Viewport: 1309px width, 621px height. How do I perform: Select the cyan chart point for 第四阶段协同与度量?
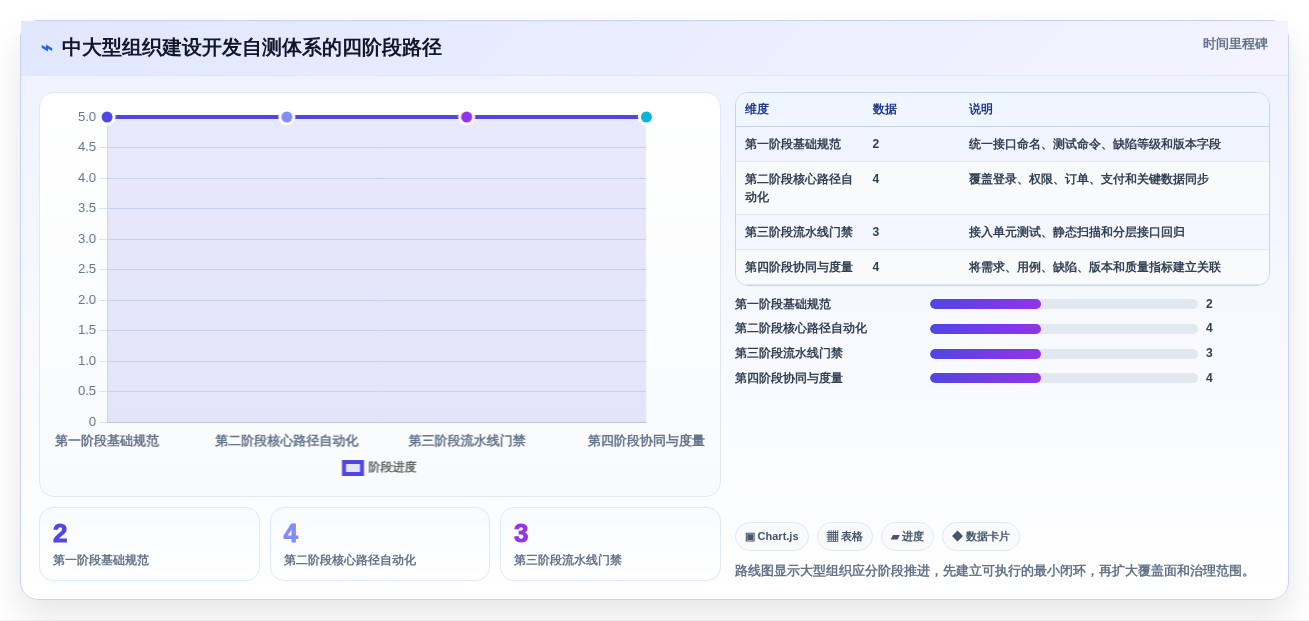click(x=646, y=117)
